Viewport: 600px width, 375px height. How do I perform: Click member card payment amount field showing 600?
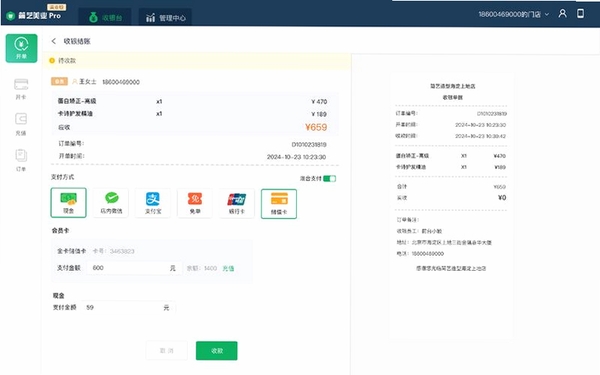[134, 268]
